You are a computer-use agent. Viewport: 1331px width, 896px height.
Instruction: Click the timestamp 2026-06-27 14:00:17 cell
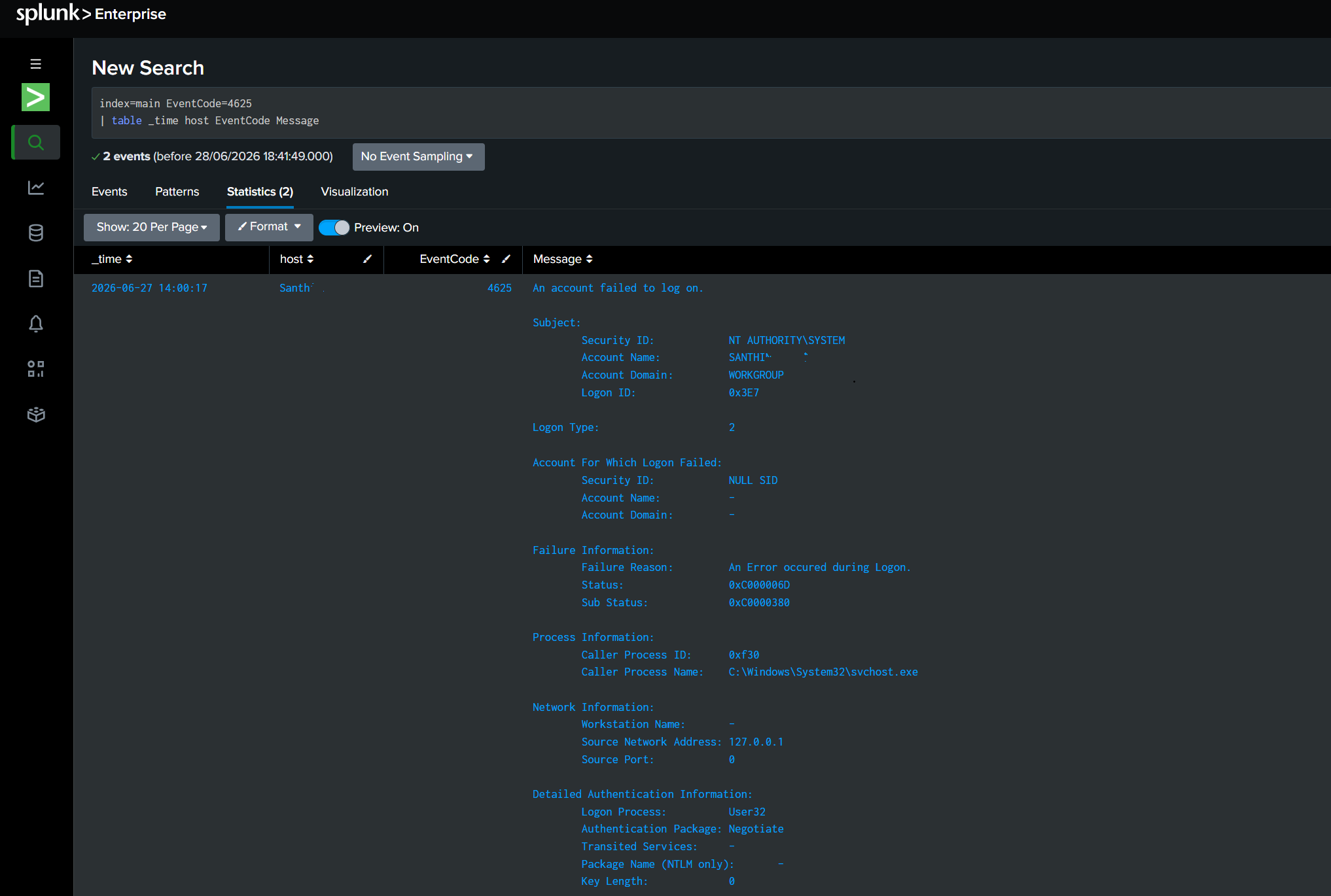tap(149, 288)
